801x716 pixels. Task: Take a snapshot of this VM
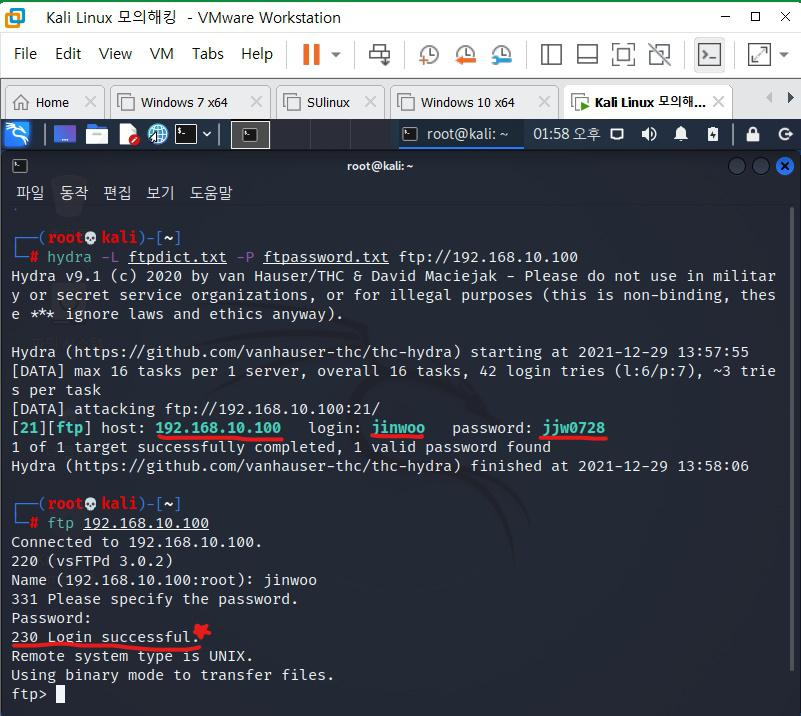coord(429,54)
